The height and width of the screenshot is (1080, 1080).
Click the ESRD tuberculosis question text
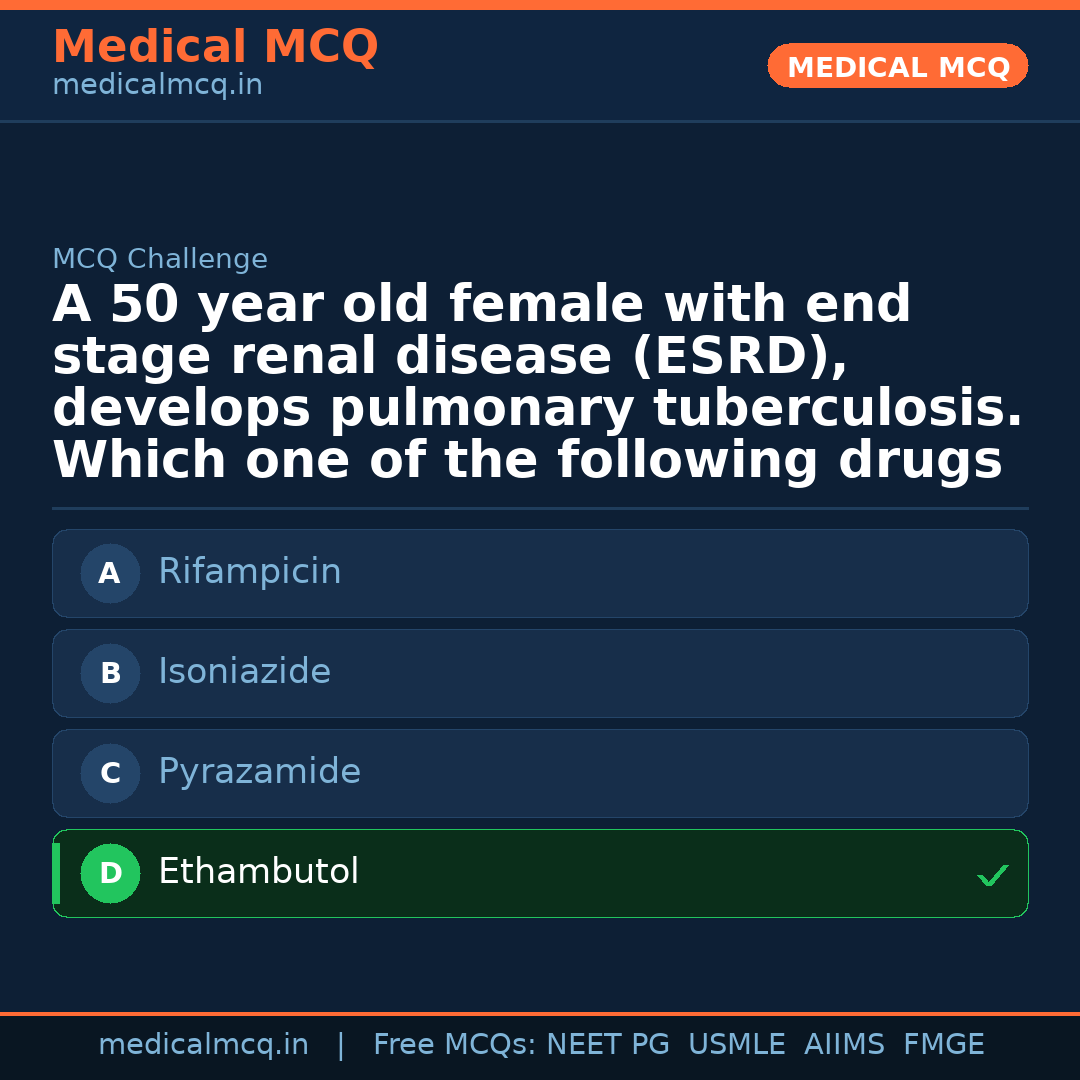tap(538, 383)
